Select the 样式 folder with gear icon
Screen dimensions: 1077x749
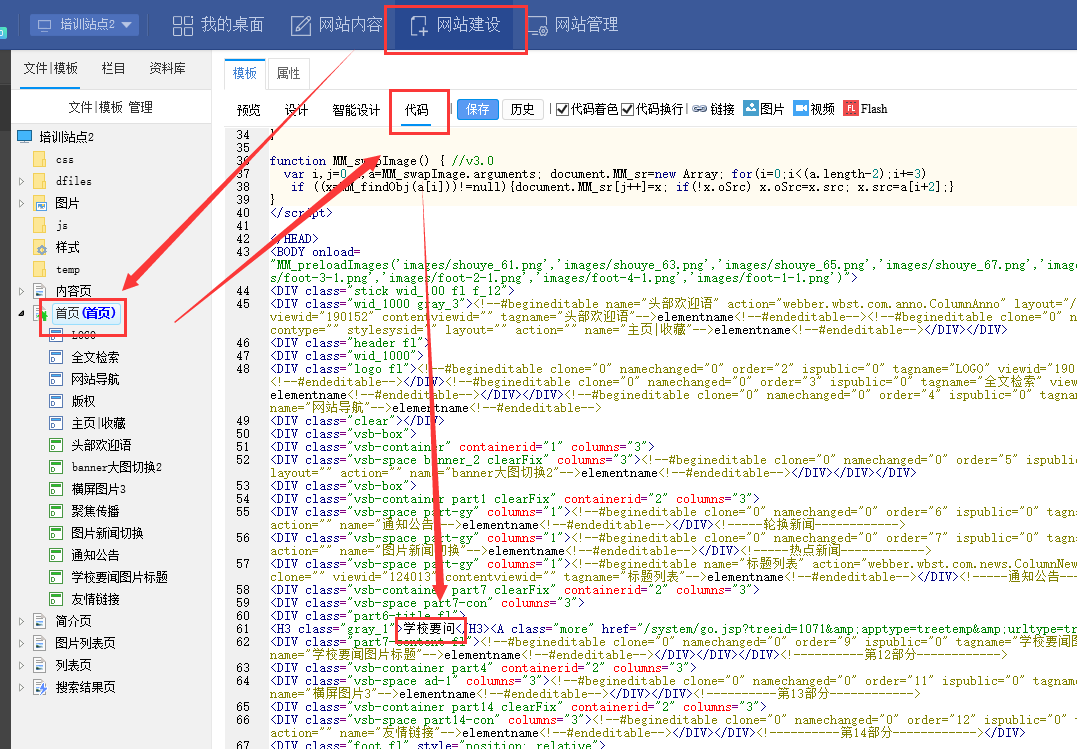click(41, 247)
